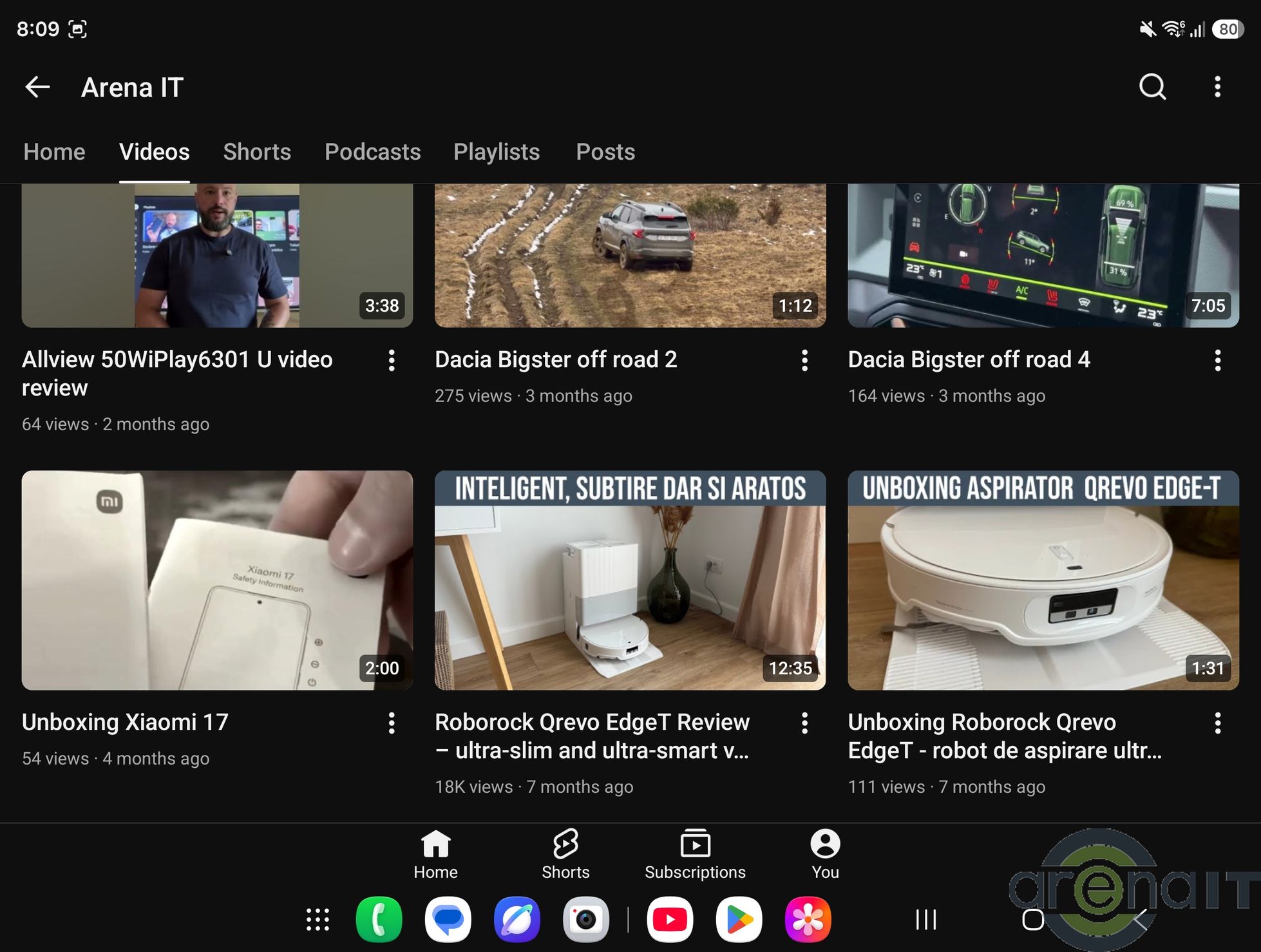Switch to the channel Home tab

pyautogui.click(x=54, y=152)
